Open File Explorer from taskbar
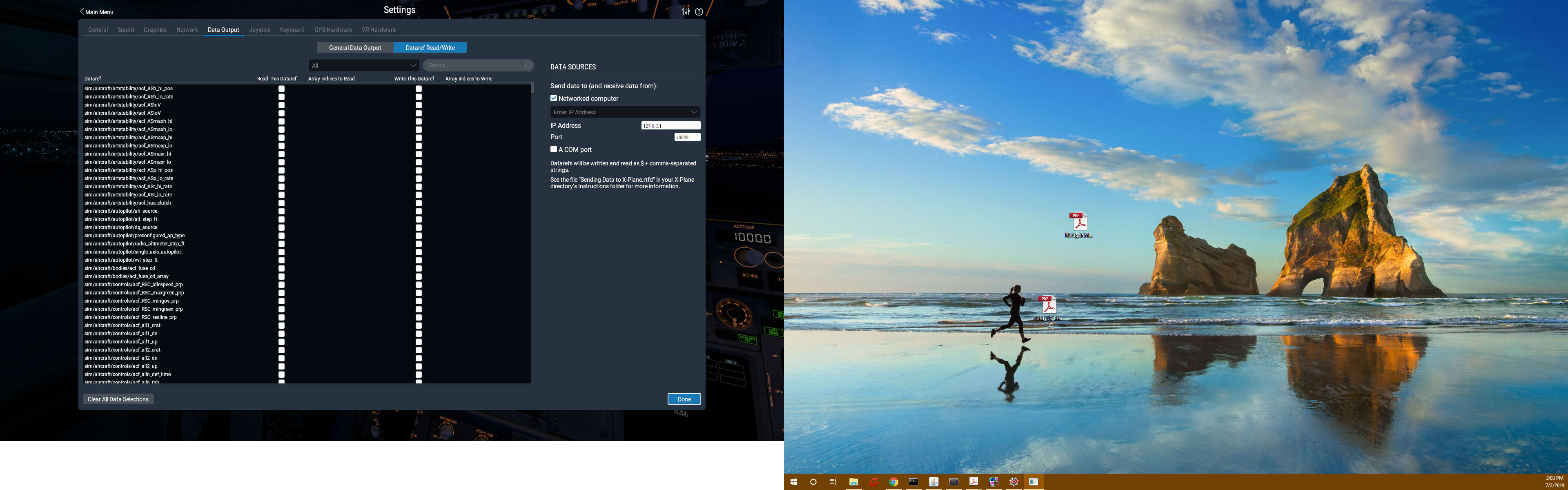 pos(853,481)
